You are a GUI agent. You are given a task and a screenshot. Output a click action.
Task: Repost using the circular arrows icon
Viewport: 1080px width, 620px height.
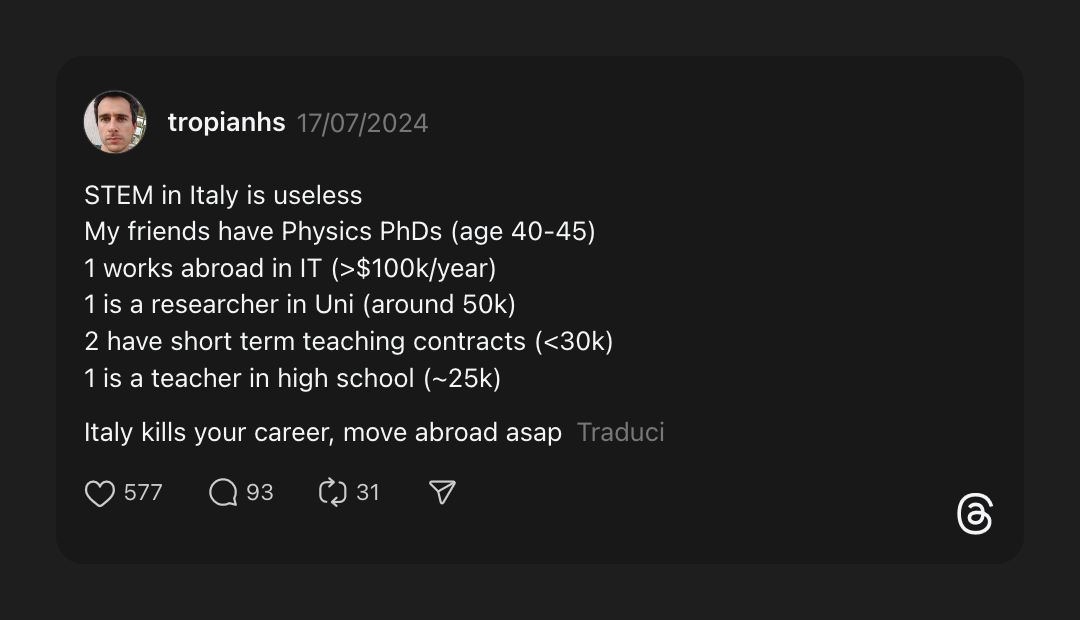click(332, 493)
